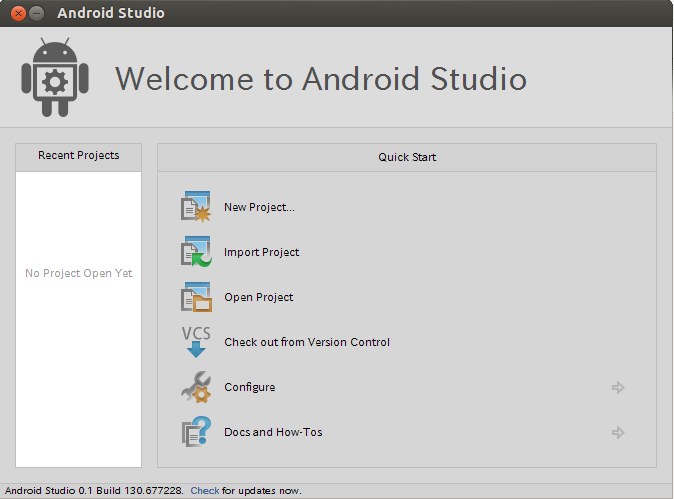
Task: Click the Configure wrench and gear icon
Action: tap(196, 387)
